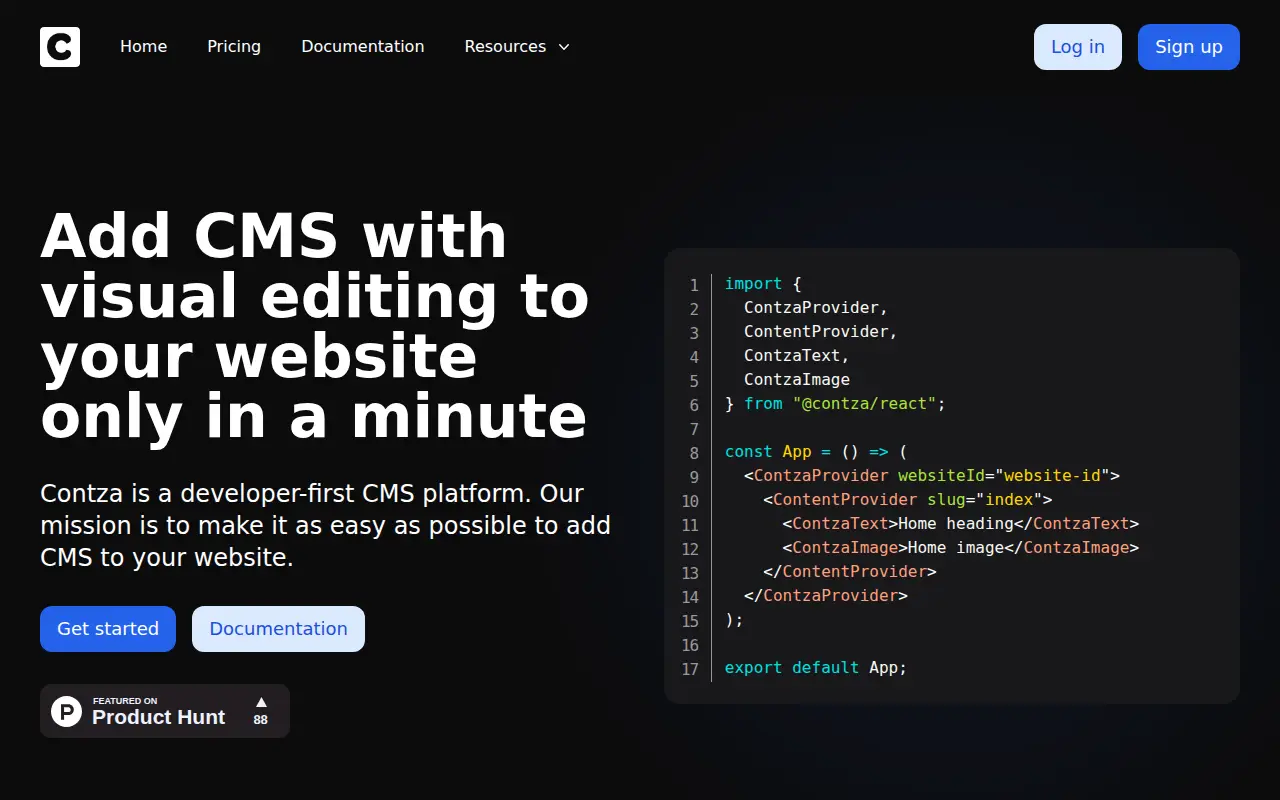Go to the Home nav item
Screen dimensions: 1280x800
point(143,47)
